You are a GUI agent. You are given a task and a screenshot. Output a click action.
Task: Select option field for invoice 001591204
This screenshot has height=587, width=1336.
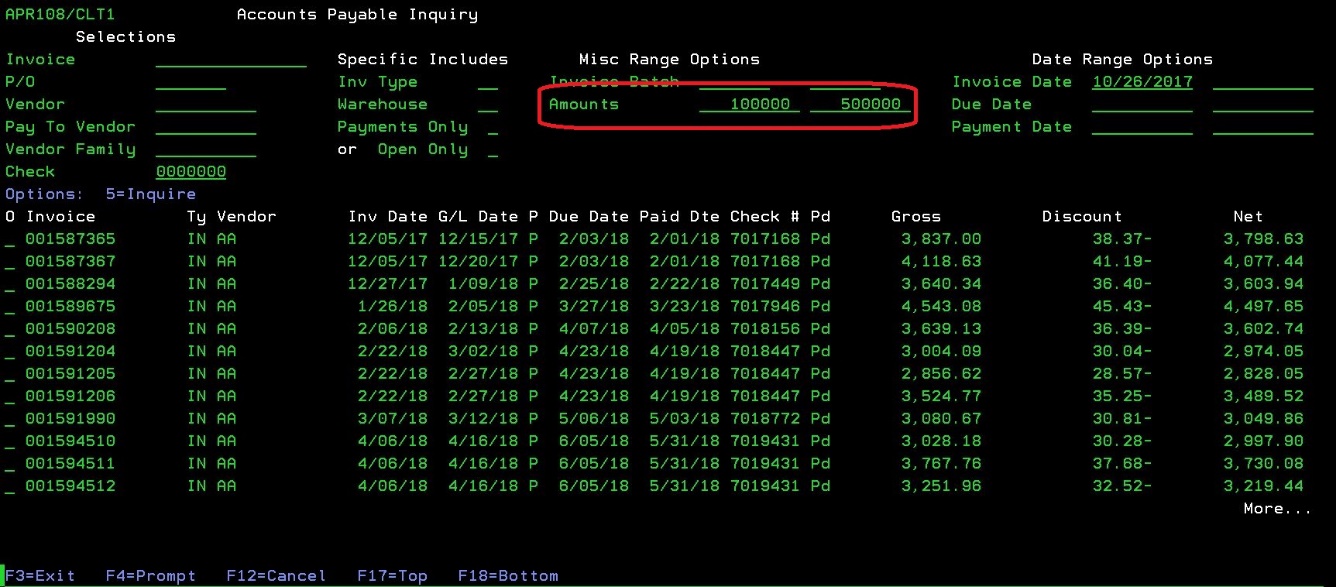click(x=10, y=352)
